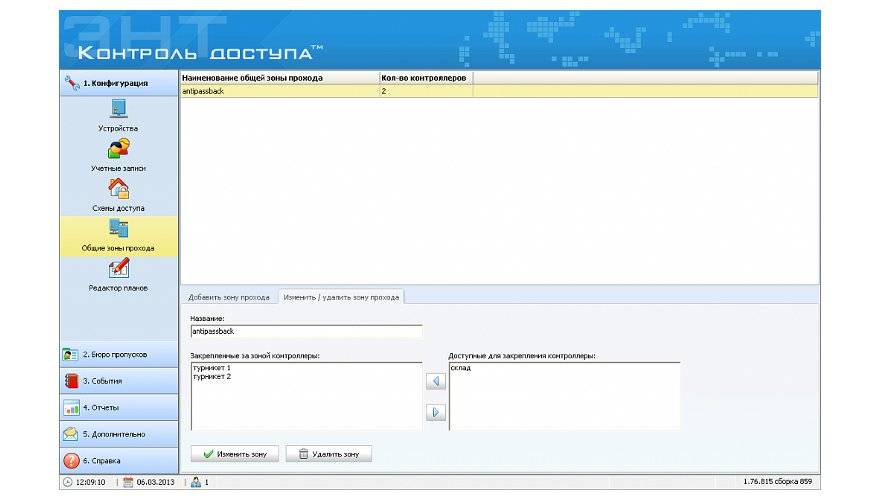Click the Общие зоны прохода icon
The height and width of the screenshot is (500, 880).
(x=118, y=229)
